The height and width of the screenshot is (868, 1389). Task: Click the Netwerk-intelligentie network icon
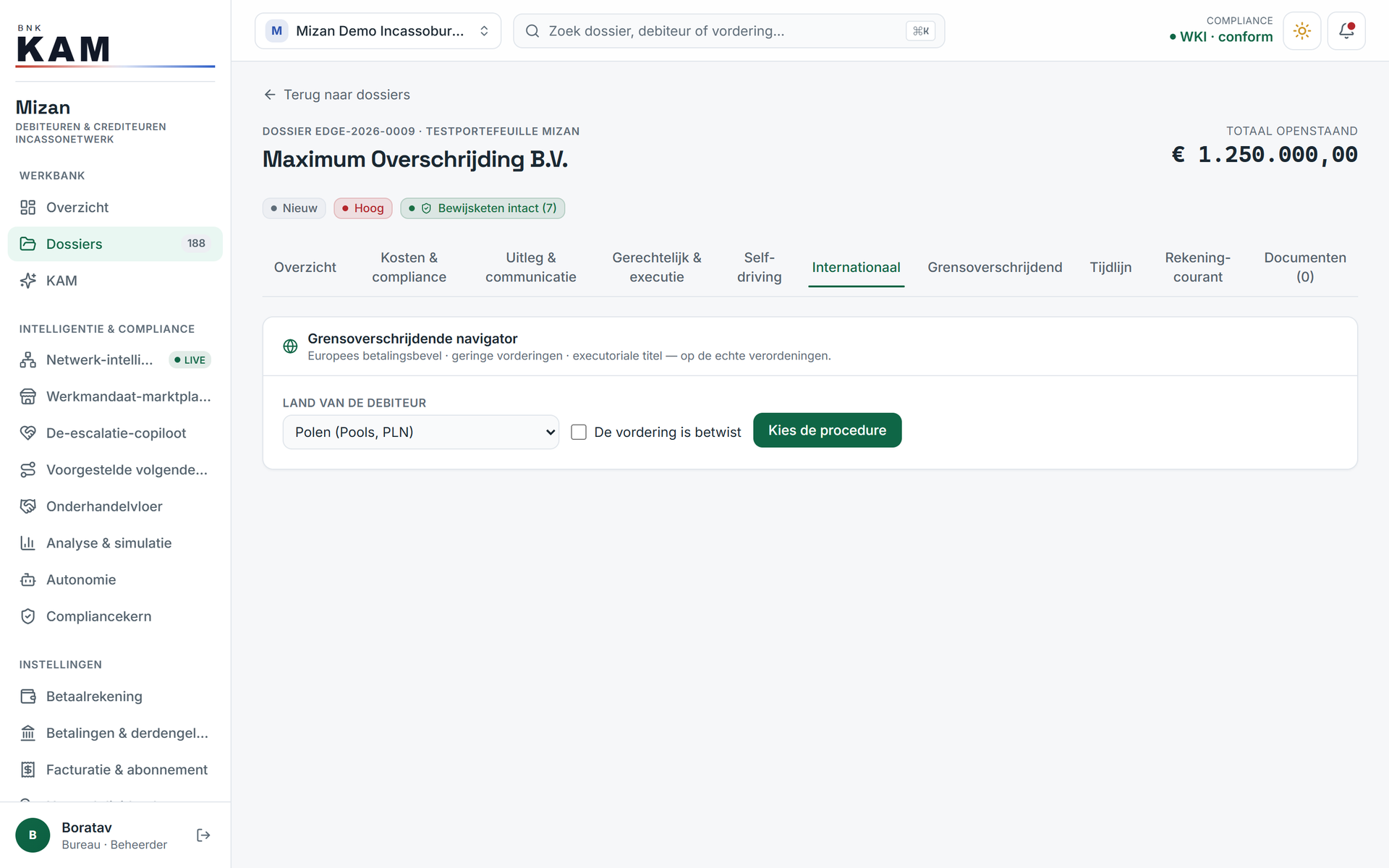click(x=27, y=359)
